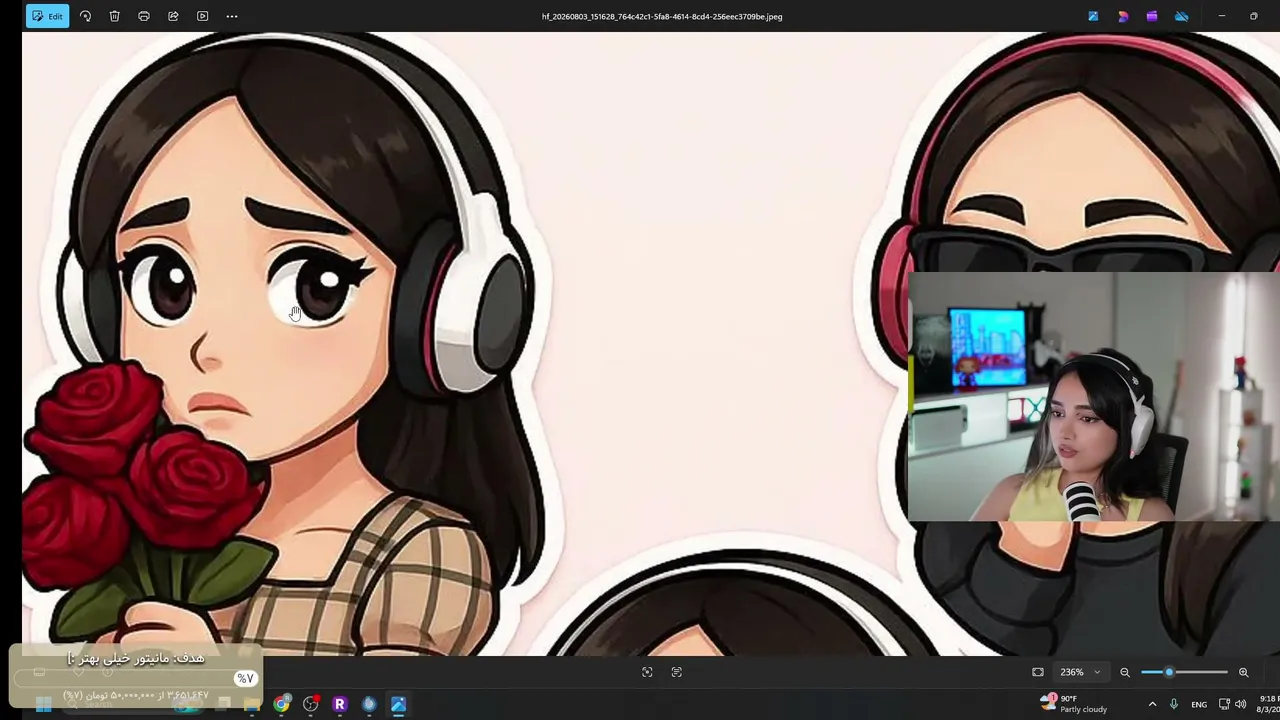Viewport: 1280px width, 720px height.
Task: Minimize the Photos window
Action: tap(1222, 16)
